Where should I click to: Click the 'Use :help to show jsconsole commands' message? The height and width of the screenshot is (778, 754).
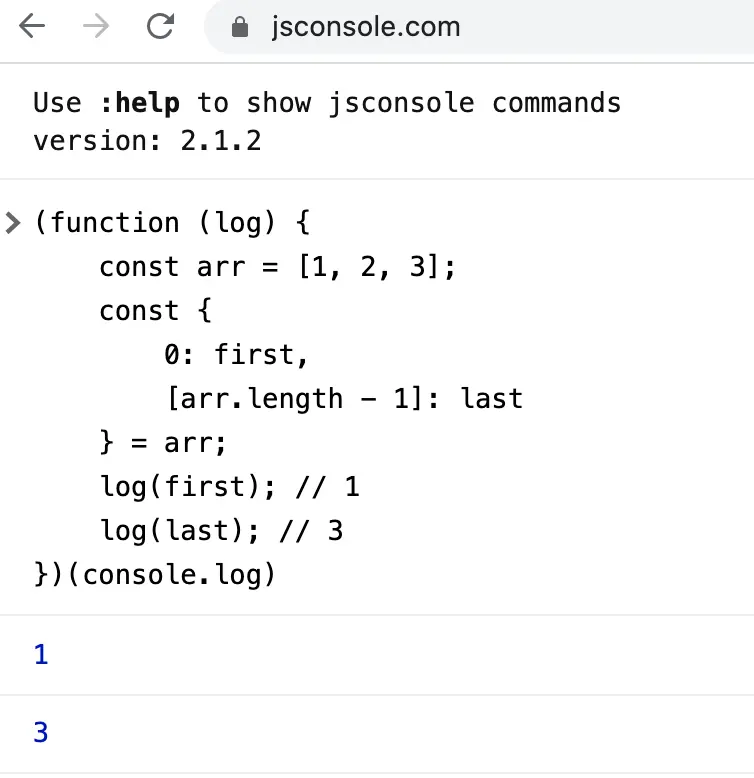[x=327, y=103]
